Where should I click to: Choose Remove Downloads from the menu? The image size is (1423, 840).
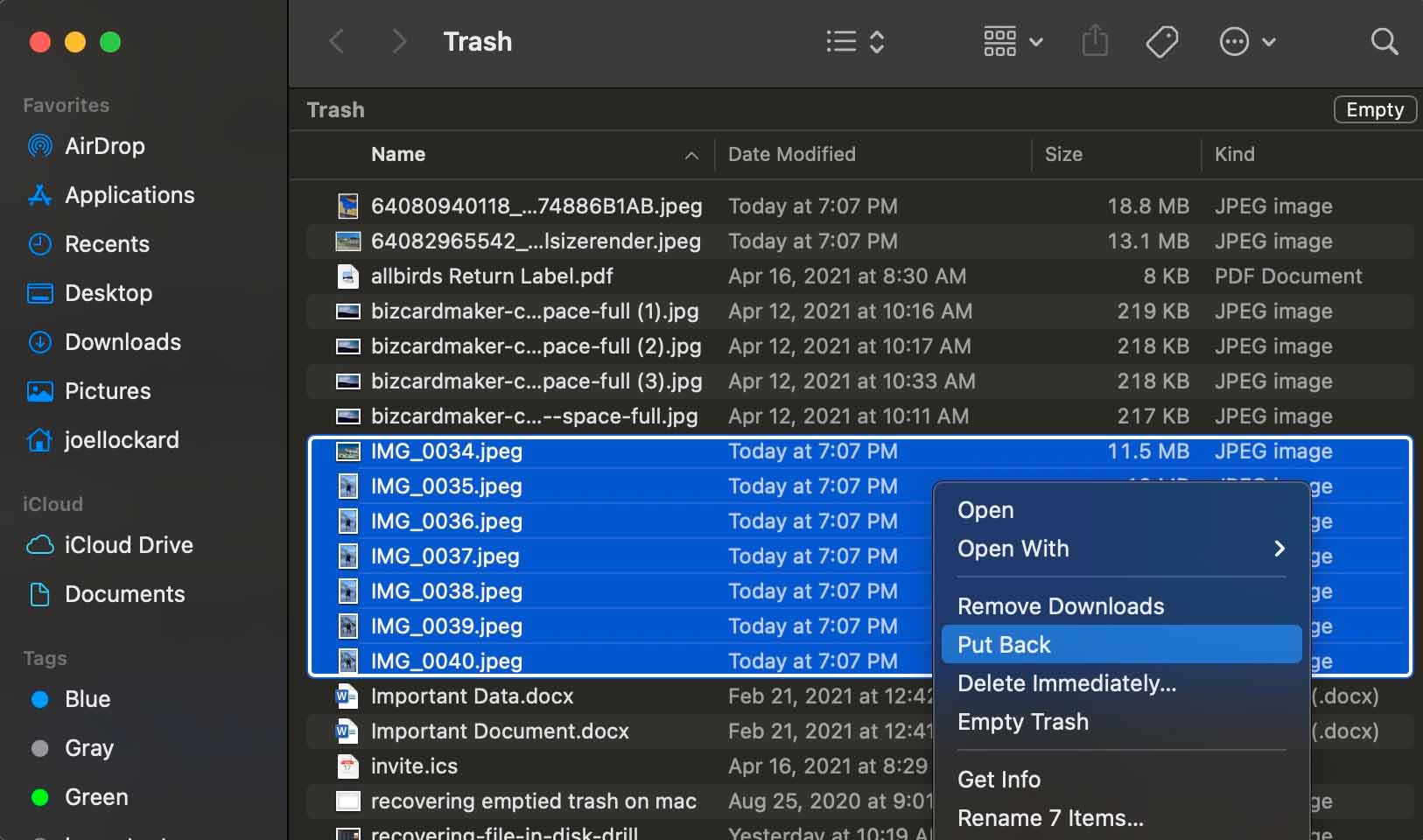1121,606
